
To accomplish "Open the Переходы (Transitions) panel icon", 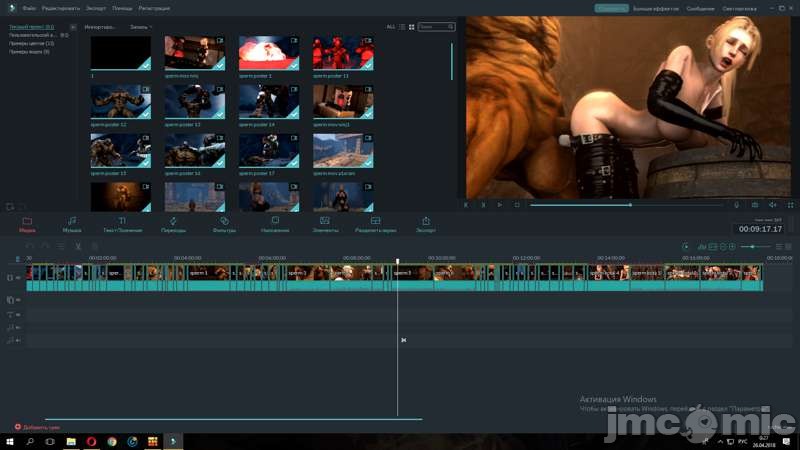I will 173,220.
